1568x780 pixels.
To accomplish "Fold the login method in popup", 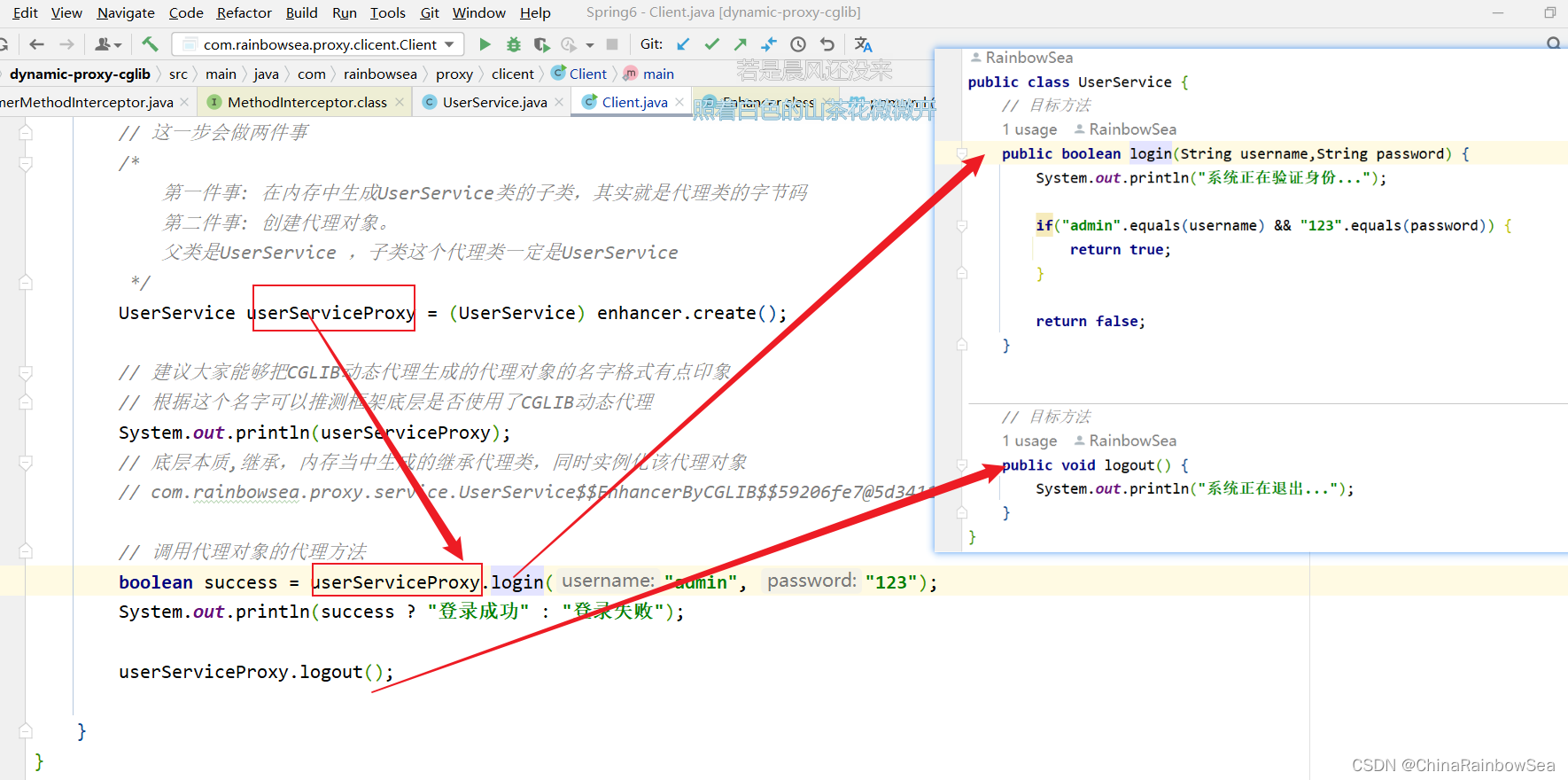I will click(x=961, y=153).
